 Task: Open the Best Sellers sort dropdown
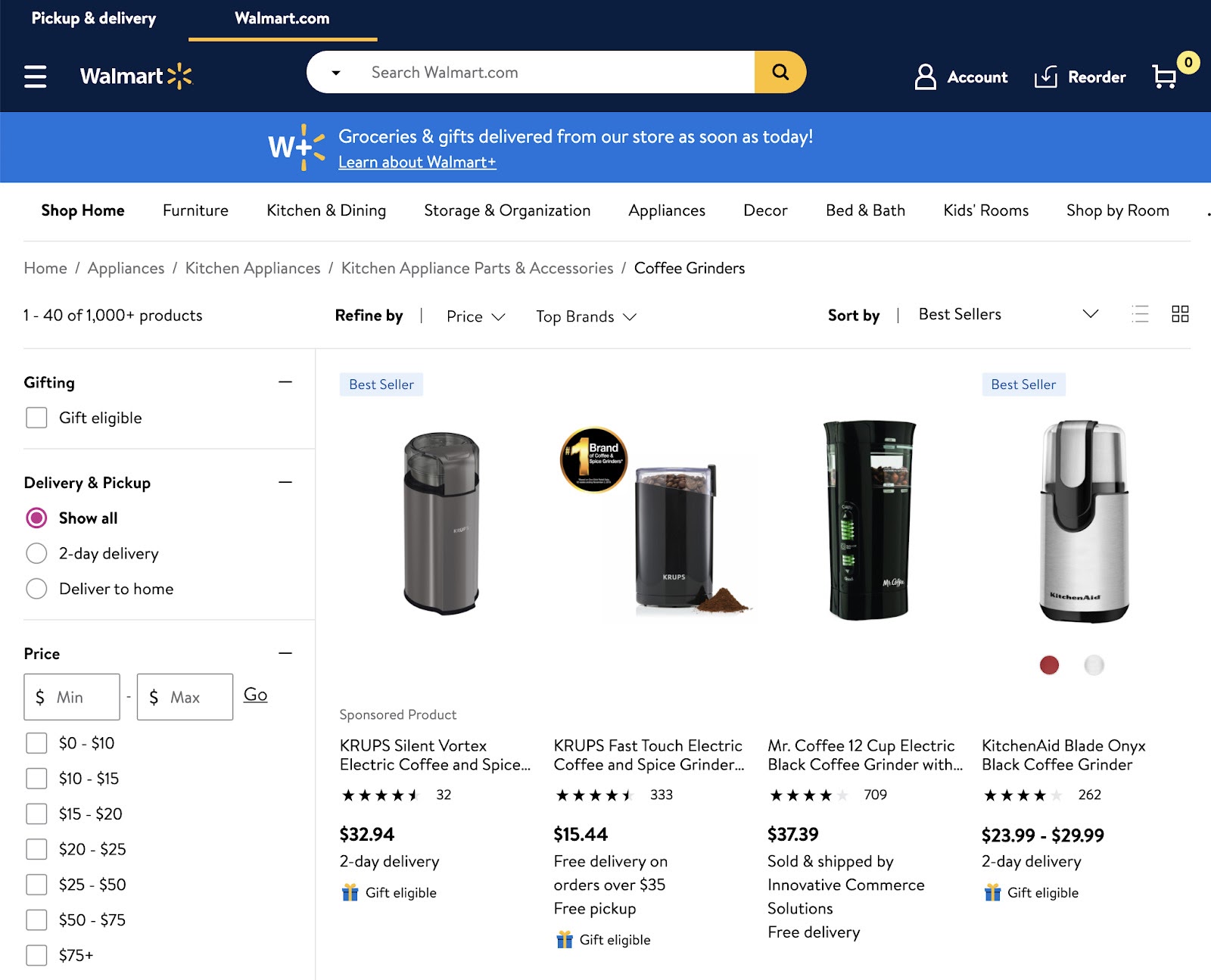tap(1008, 314)
